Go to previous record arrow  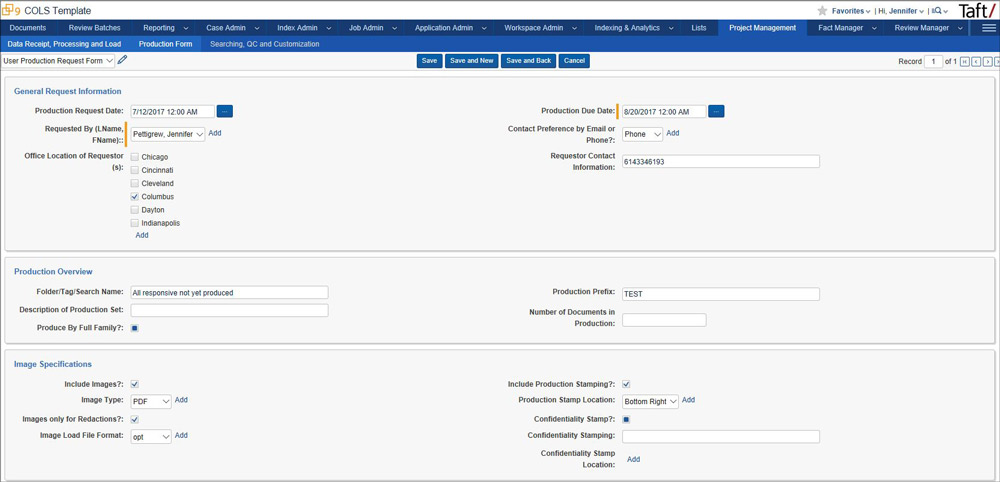click(x=977, y=62)
